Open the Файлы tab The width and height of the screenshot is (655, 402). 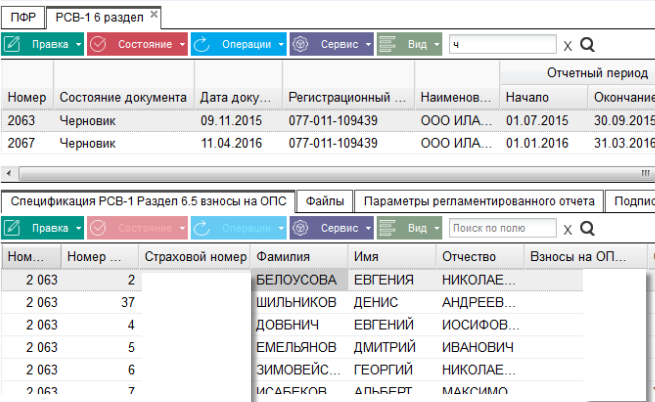point(325,201)
